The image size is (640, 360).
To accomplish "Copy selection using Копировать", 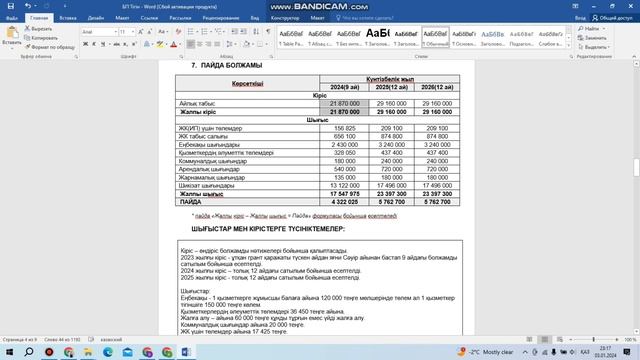I will coord(41,38).
